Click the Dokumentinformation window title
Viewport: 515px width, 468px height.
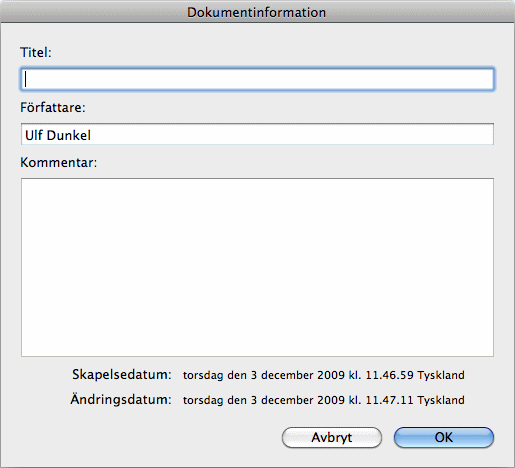click(256, 13)
